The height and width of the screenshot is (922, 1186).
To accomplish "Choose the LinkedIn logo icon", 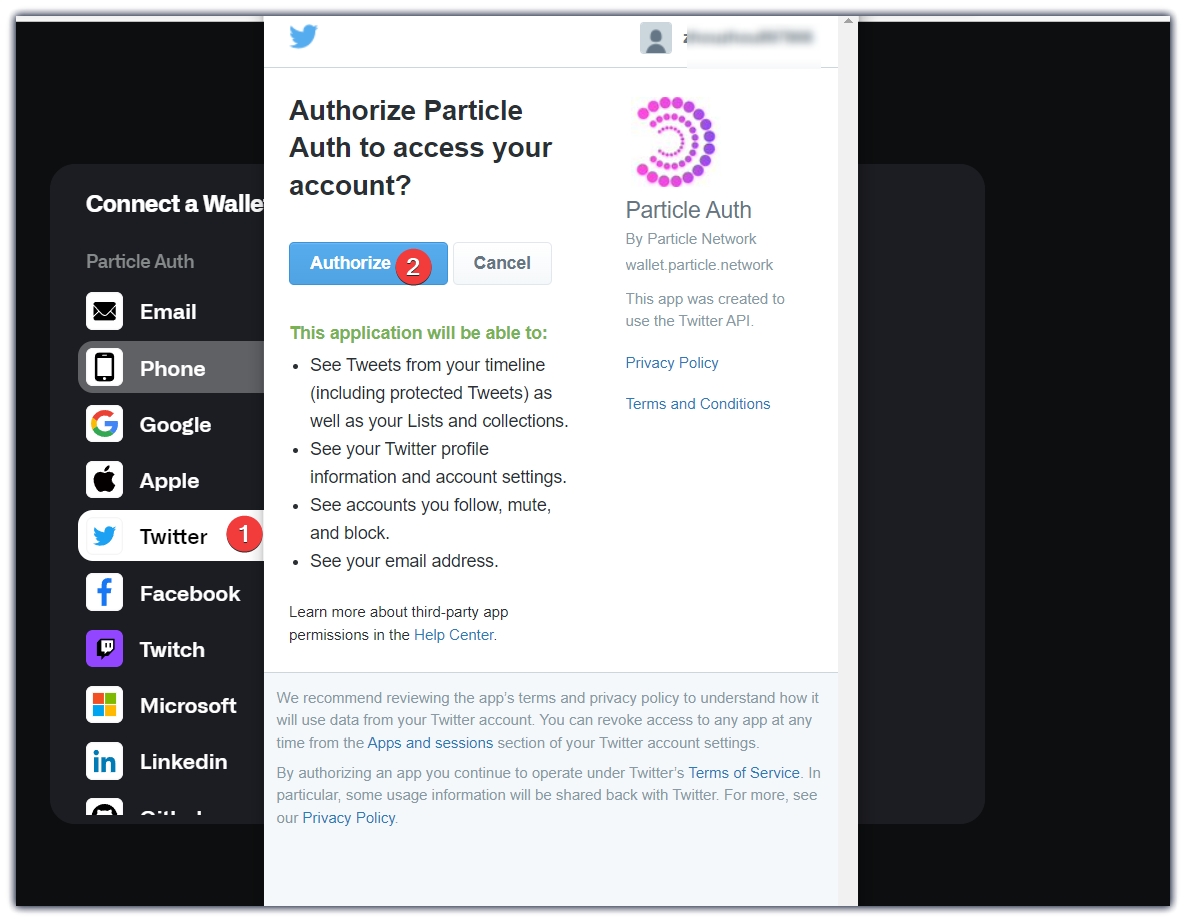I will coord(105,761).
